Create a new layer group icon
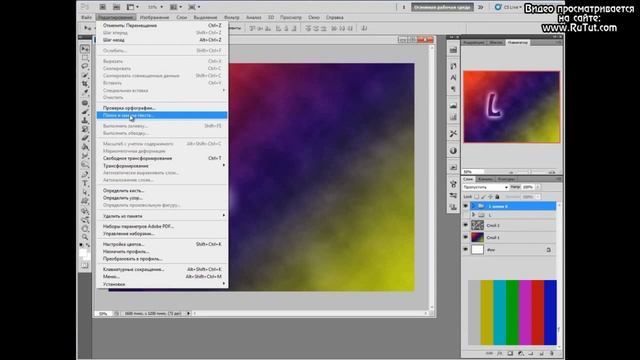 [x=531, y=353]
